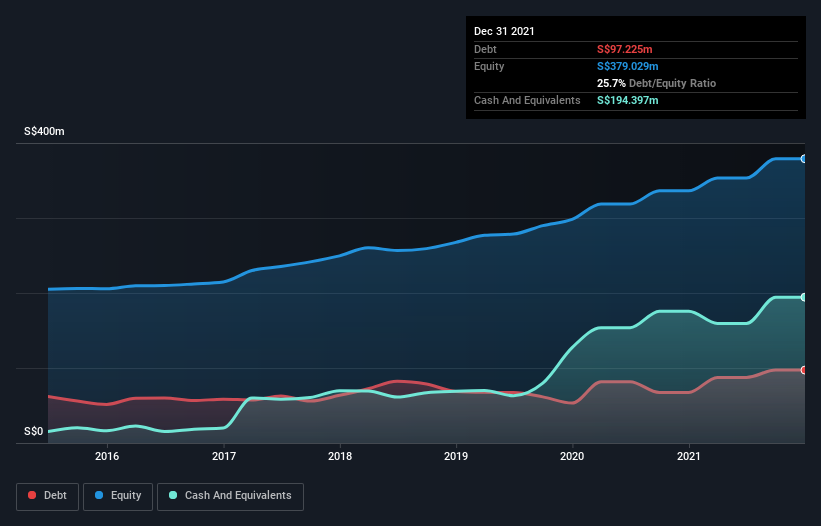821x526 pixels.
Task: Toggle the Cash And Equivalents legend button
Action: (230, 496)
